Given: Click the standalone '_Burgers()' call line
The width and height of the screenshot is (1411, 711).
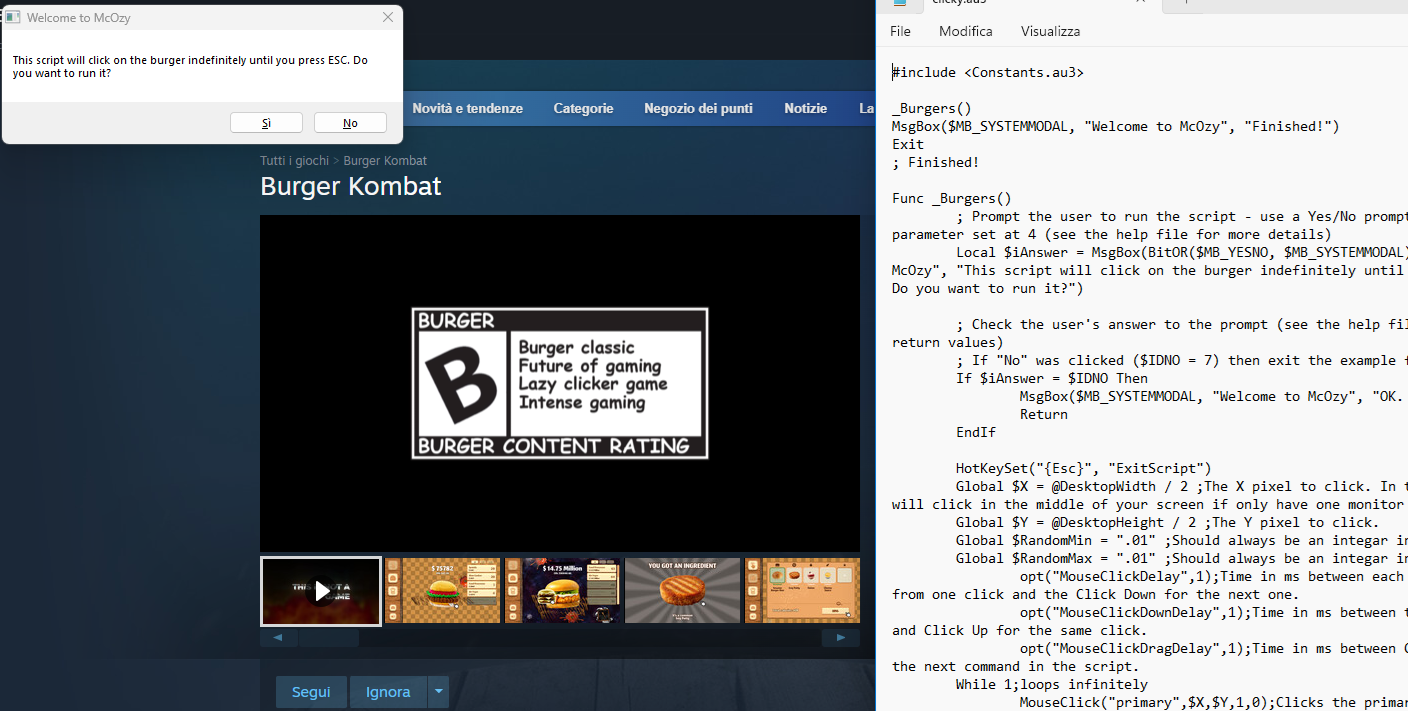Looking at the screenshot, I should pyautogui.click(x=932, y=108).
